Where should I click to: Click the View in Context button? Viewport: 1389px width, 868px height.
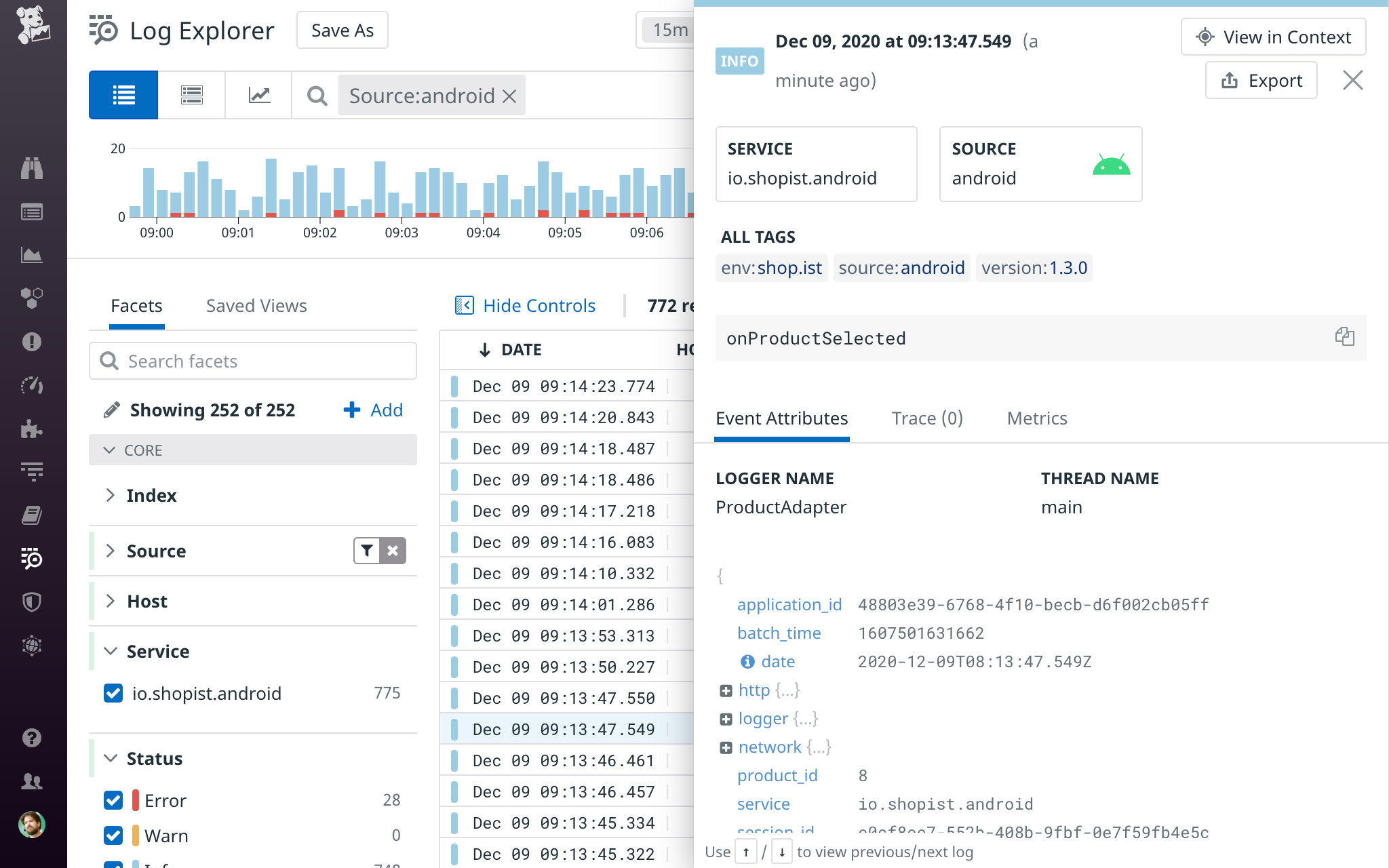click(1273, 37)
